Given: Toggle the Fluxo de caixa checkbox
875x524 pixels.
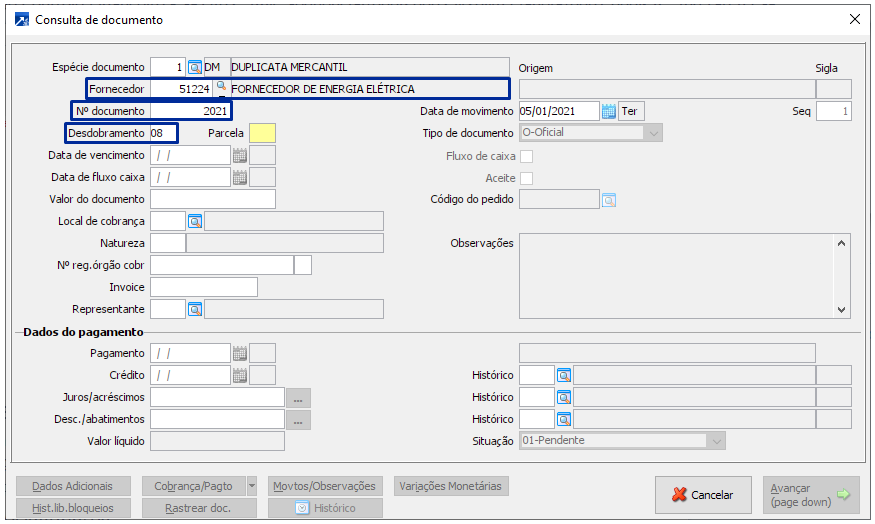Looking at the screenshot, I should pos(526,156).
